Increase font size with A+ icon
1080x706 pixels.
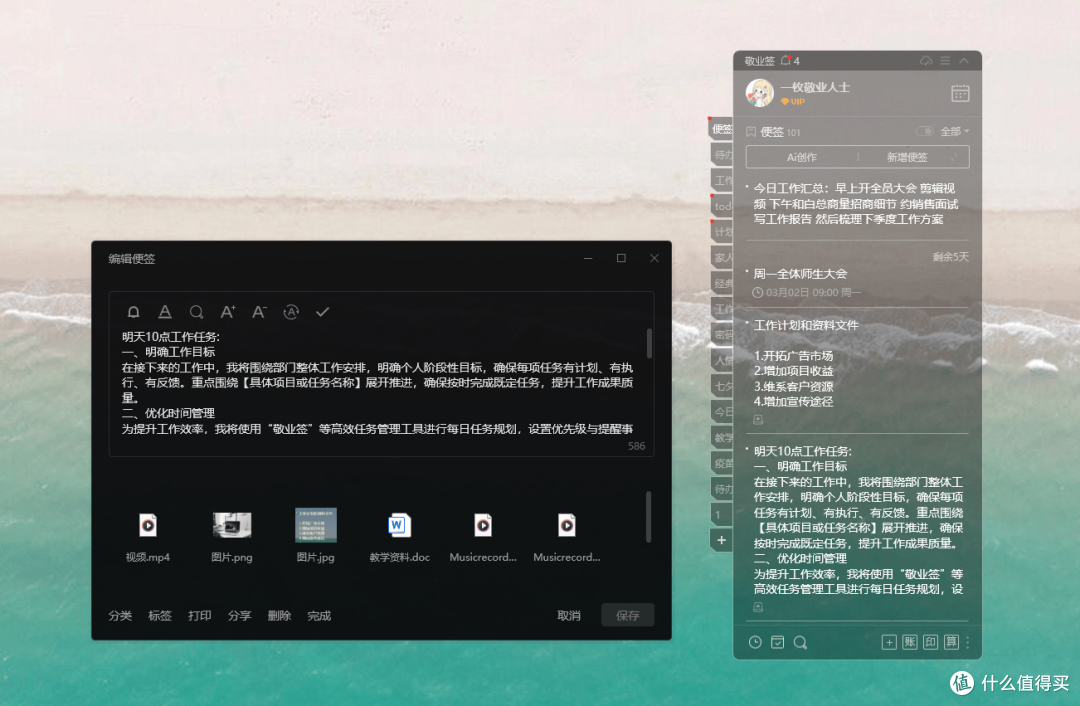[x=228, y=312]
